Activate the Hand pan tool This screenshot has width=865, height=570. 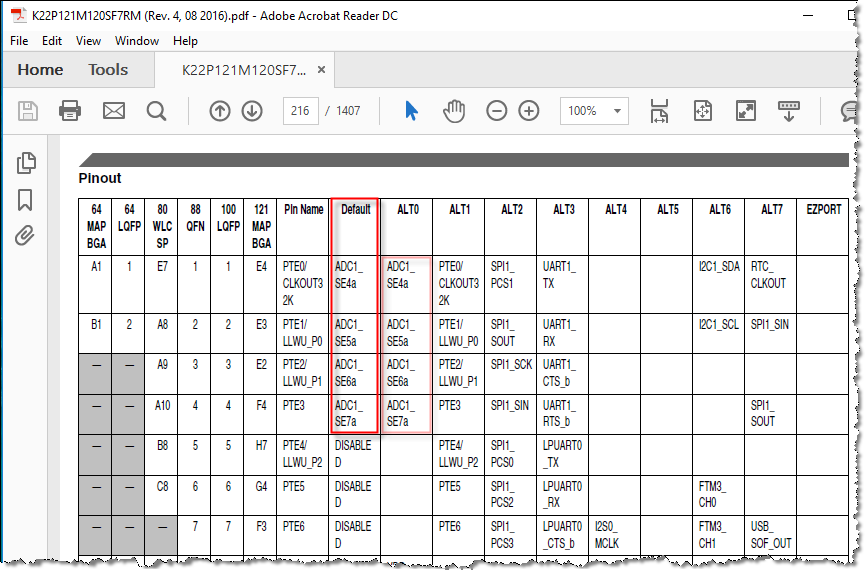[454, 111]
